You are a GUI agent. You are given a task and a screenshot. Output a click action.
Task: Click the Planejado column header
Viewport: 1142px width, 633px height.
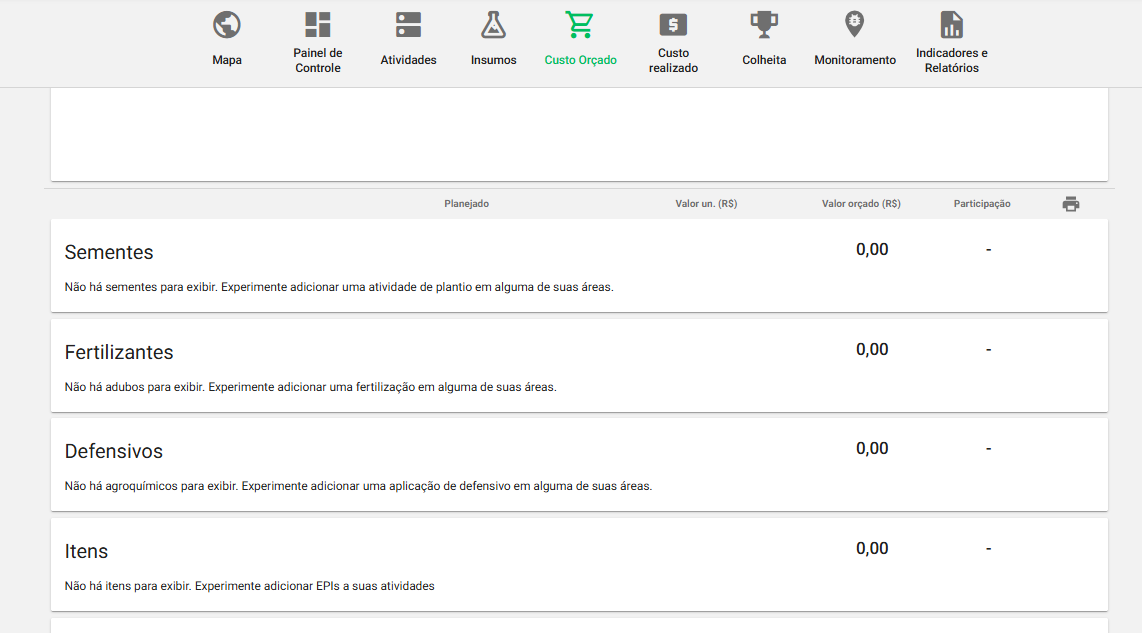click(x=466, y=204)
